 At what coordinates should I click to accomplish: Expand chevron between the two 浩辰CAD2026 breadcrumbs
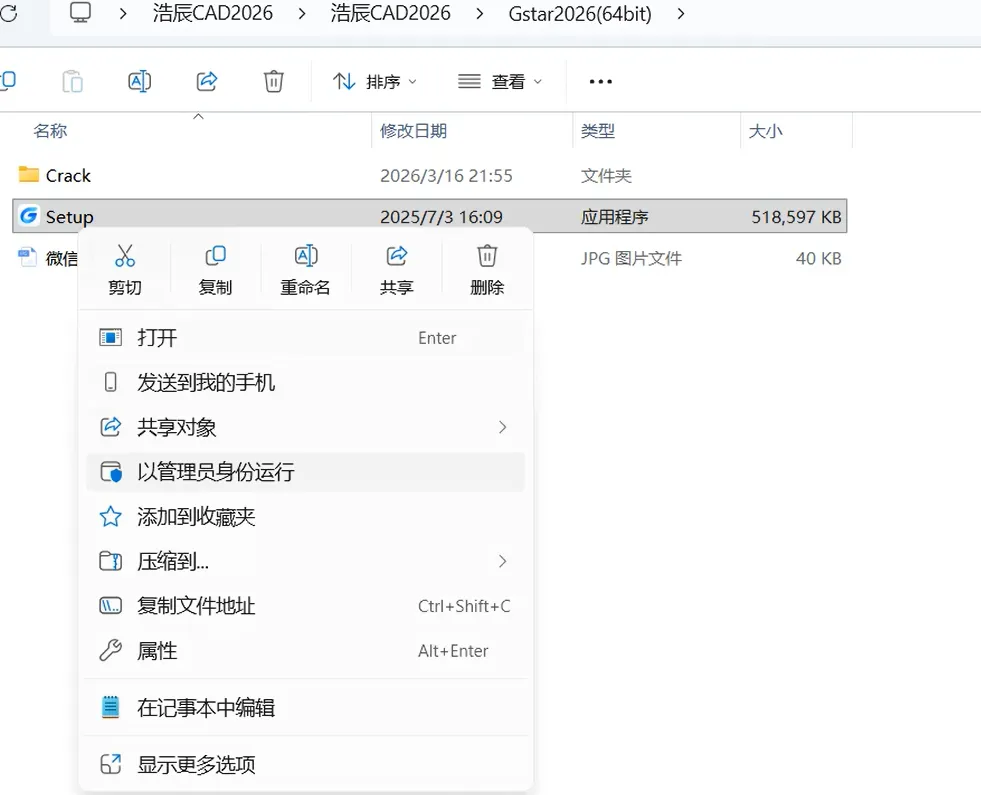click(302, 13)
